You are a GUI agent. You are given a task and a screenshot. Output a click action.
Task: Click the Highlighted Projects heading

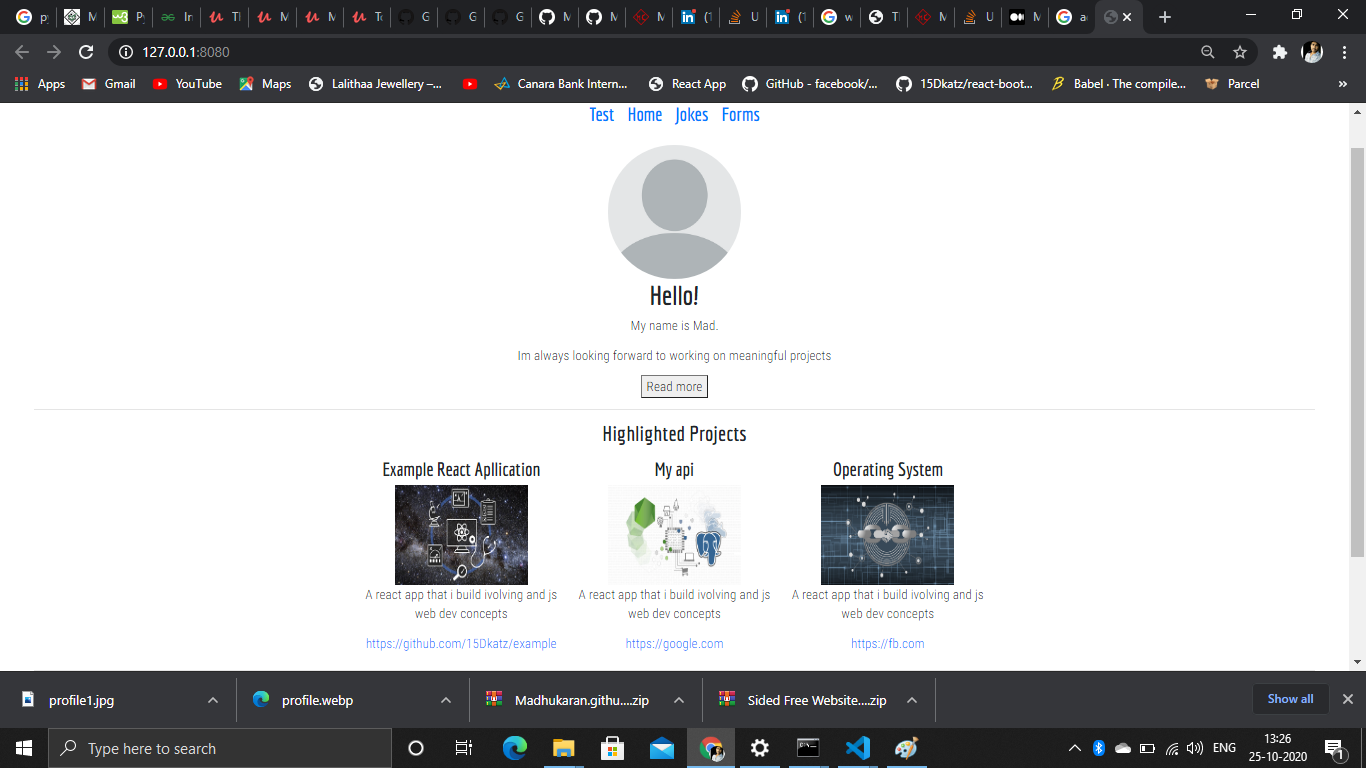coord(674,434)
